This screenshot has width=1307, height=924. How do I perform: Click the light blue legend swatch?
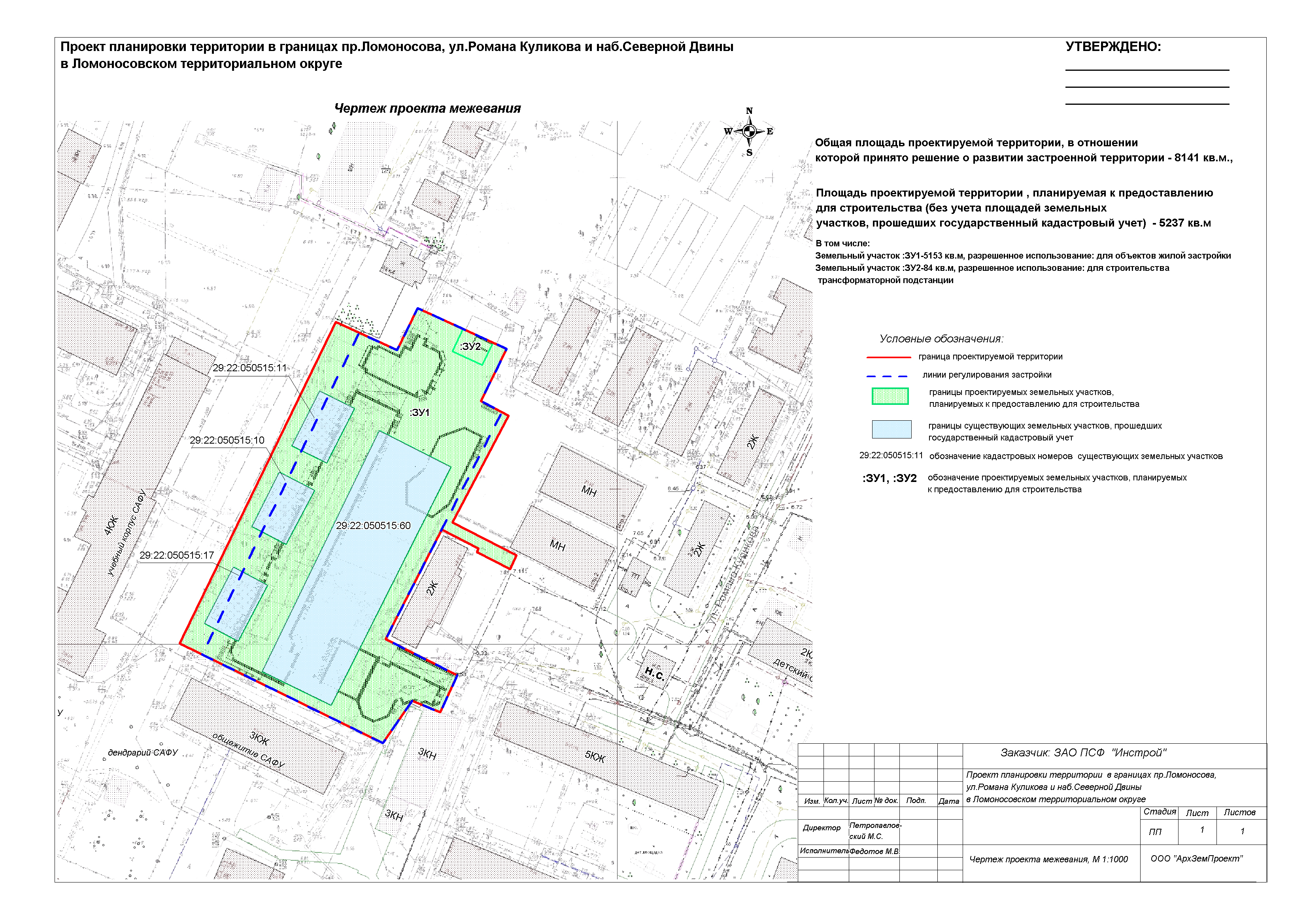coord(891,429)
